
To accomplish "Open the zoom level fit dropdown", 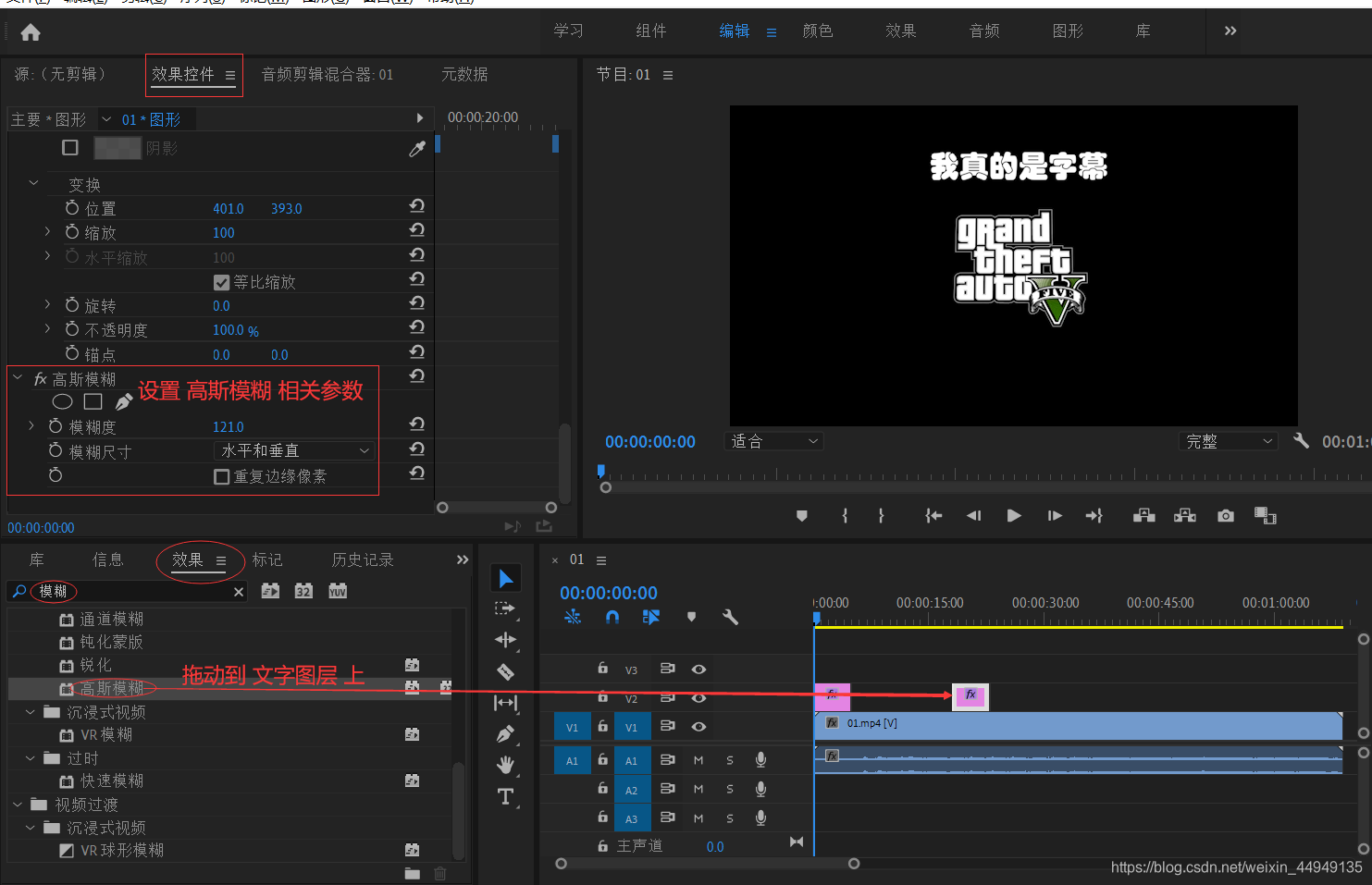I will click(x=773, y=441).
